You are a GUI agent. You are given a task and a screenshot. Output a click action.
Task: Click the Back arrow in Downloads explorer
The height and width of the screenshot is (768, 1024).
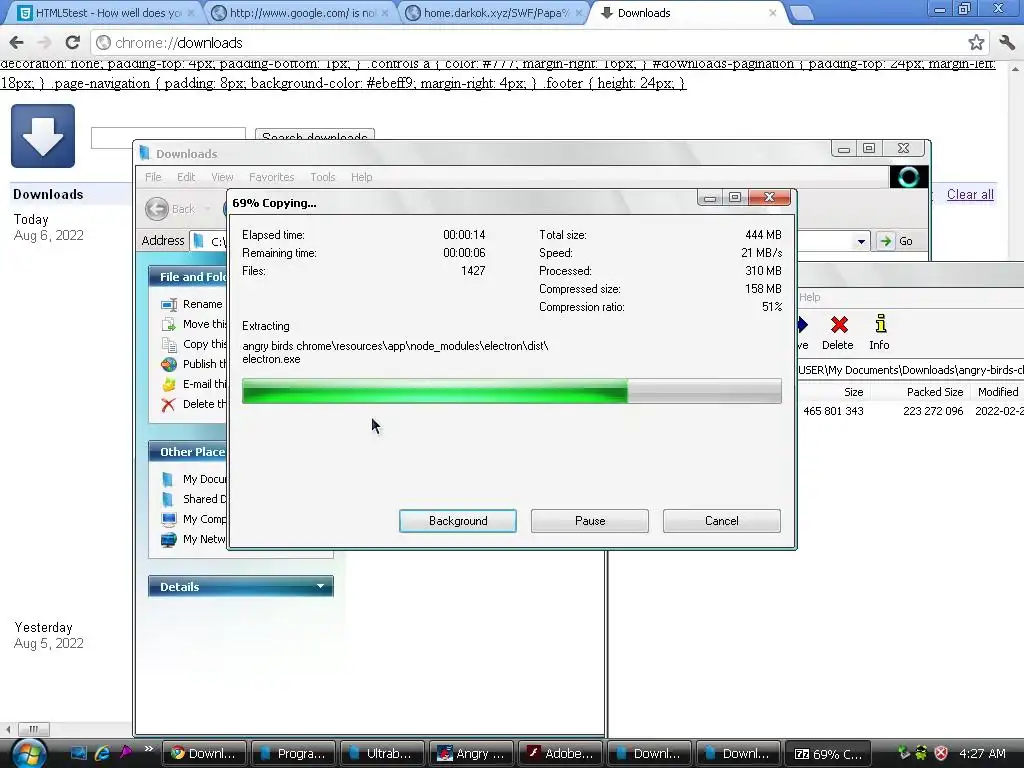point(157,209)
